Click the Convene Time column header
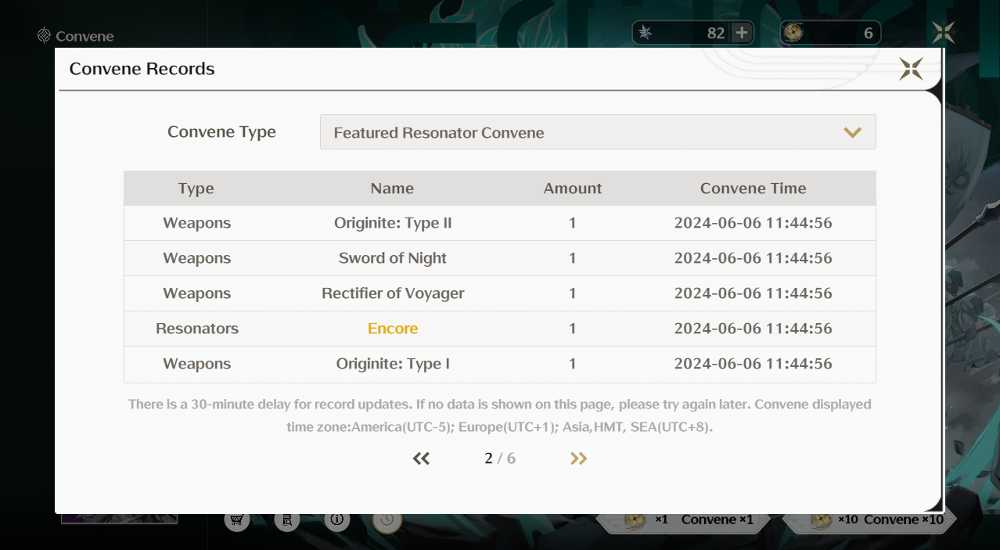Screen dimensions: 1000x550 pos(753,188)
